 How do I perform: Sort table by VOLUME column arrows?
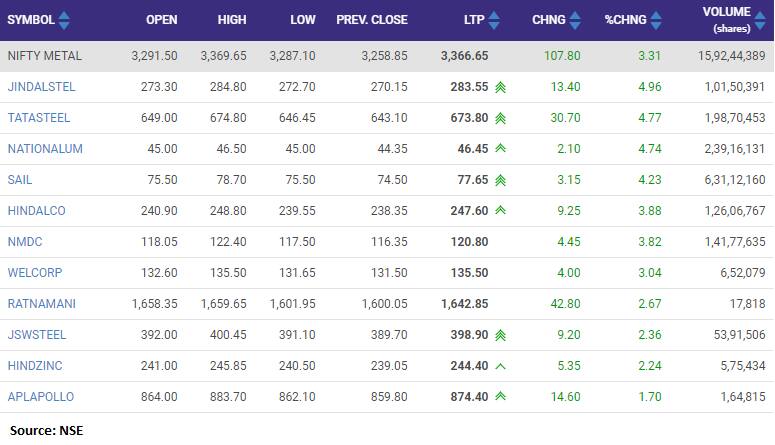[761, 20]
